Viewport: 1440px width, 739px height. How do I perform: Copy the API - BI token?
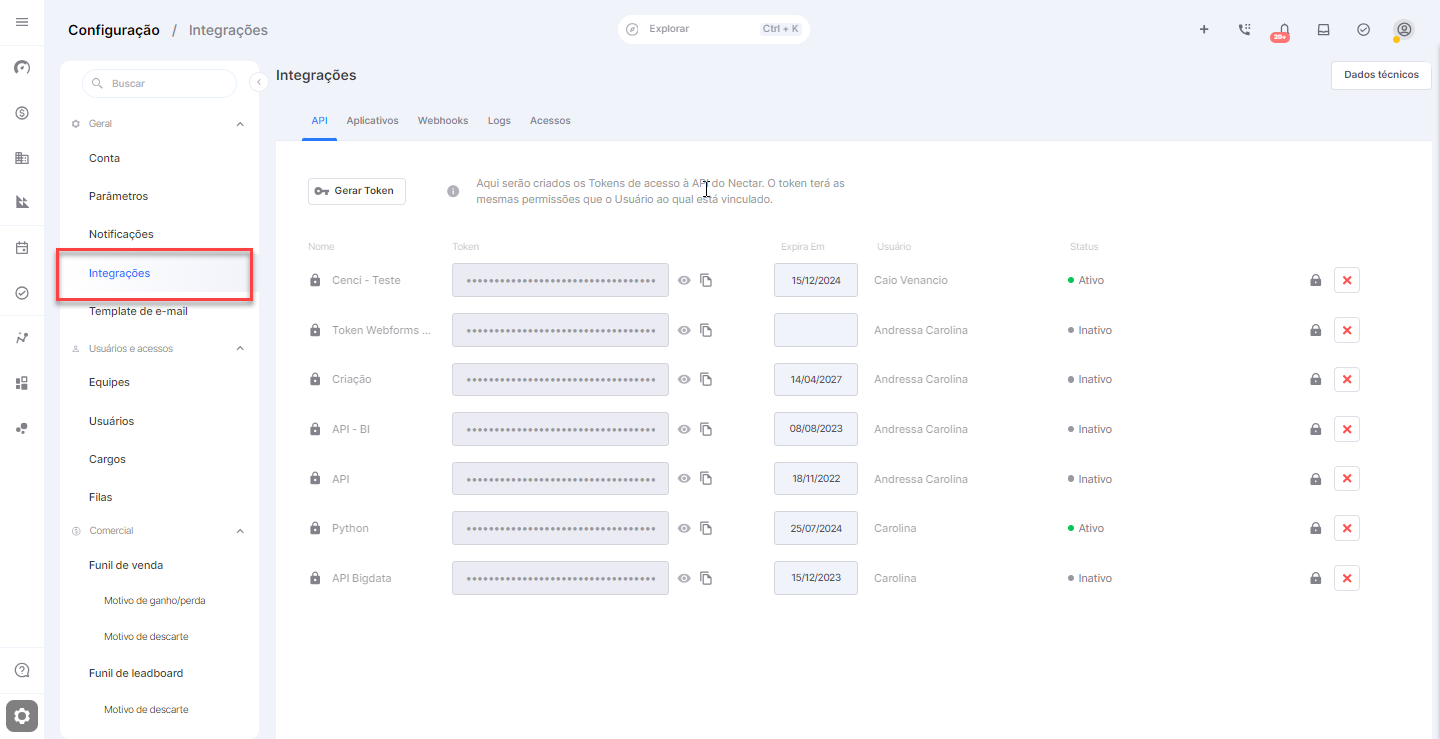click(706, 429)
